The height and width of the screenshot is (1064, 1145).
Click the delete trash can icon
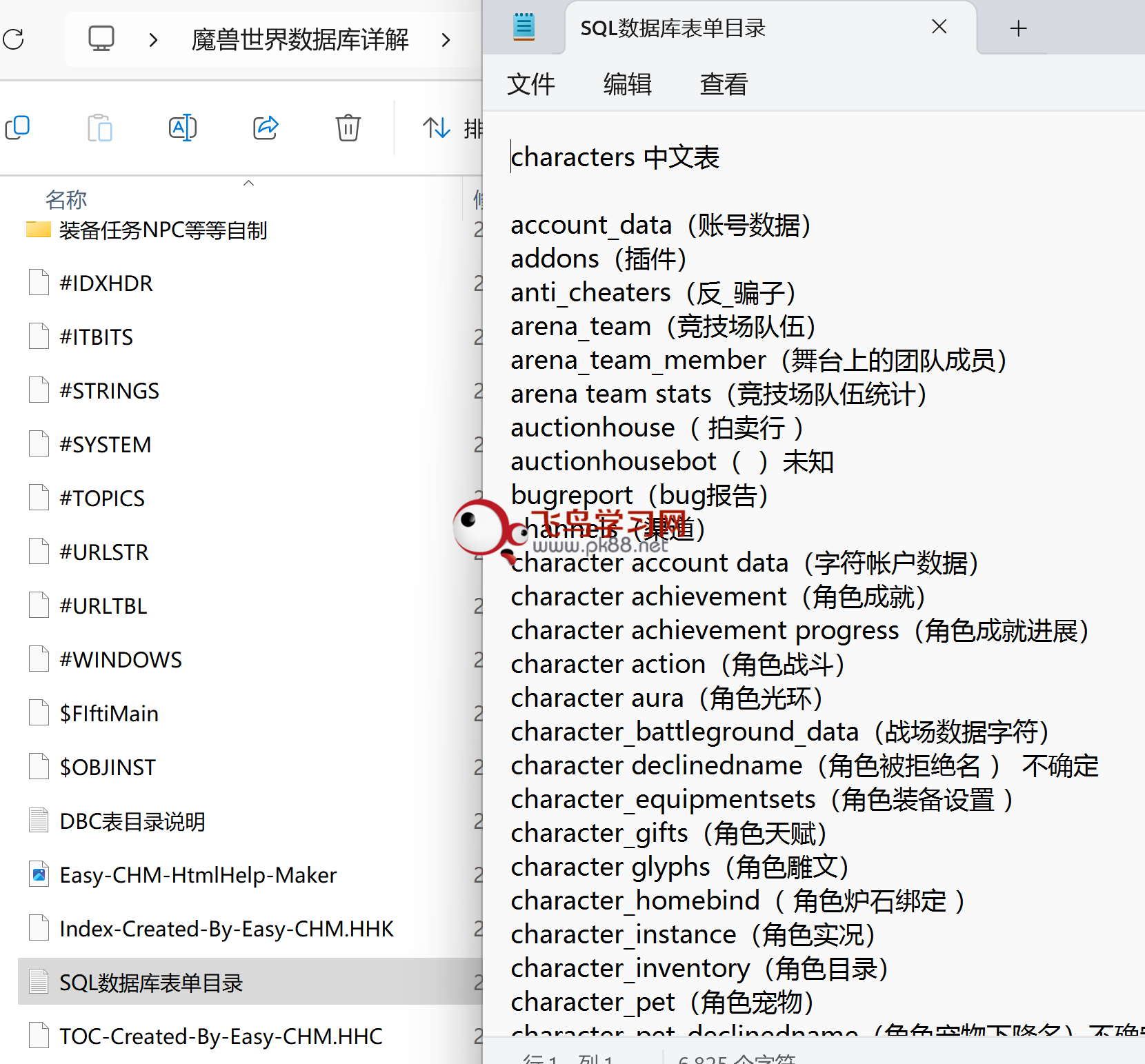(x=348, y=128)
